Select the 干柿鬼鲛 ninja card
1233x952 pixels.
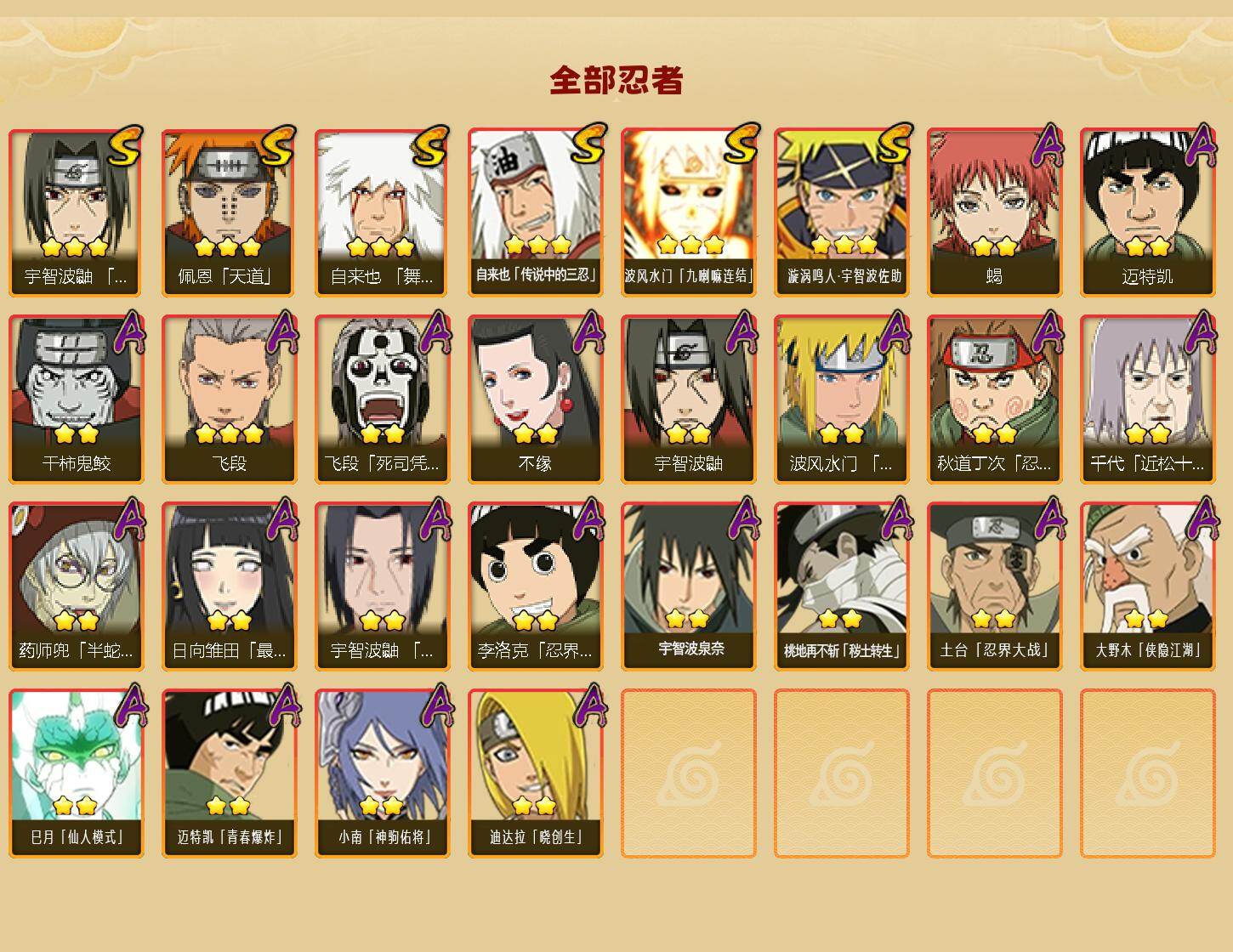pos(77,399)
